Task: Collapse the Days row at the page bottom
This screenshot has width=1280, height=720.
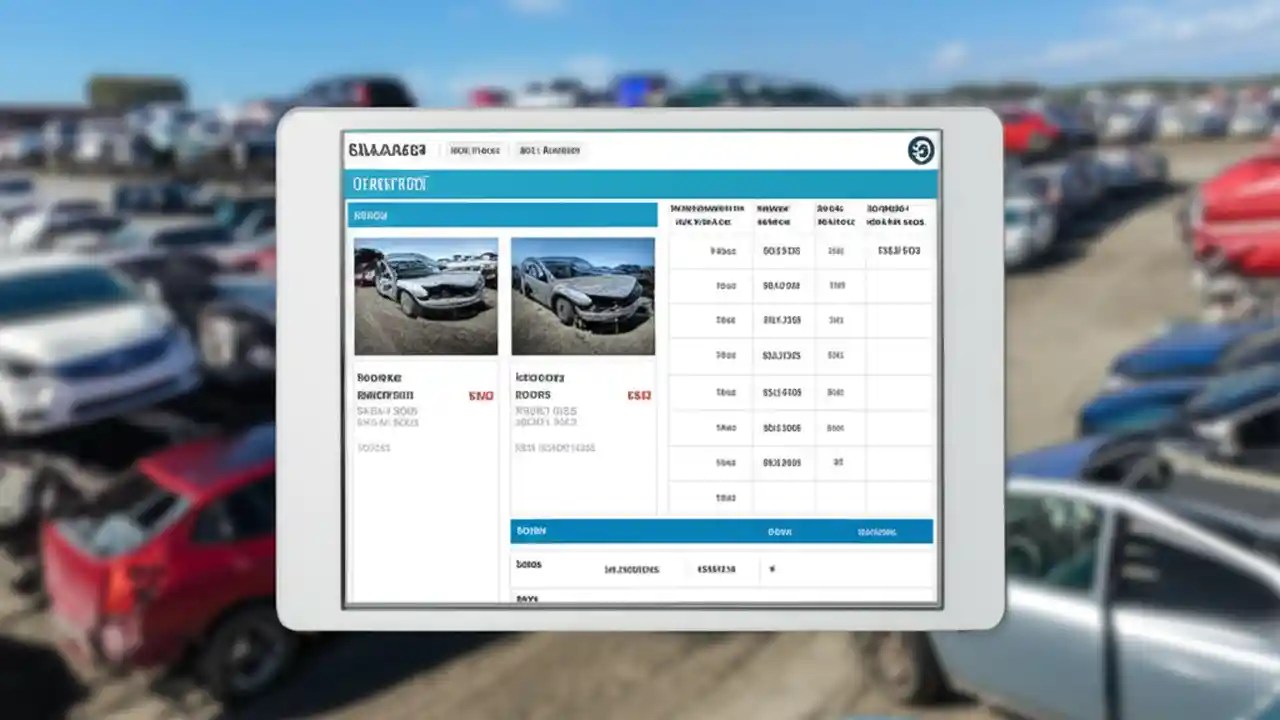Action: click(x=530, y=598)
